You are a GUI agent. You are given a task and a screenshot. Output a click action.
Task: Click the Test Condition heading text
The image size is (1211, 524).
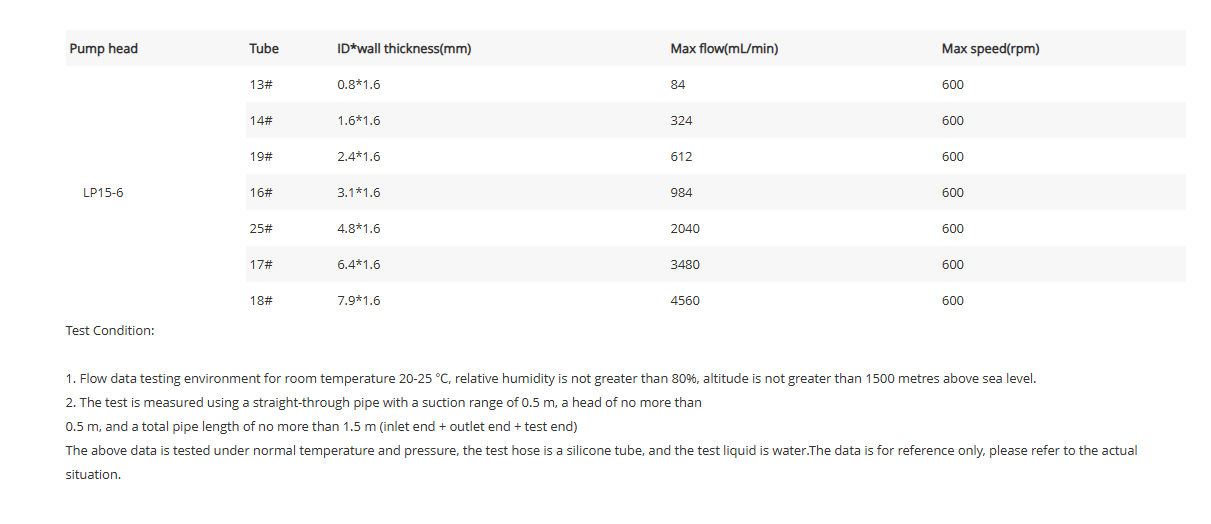(110, 330)
